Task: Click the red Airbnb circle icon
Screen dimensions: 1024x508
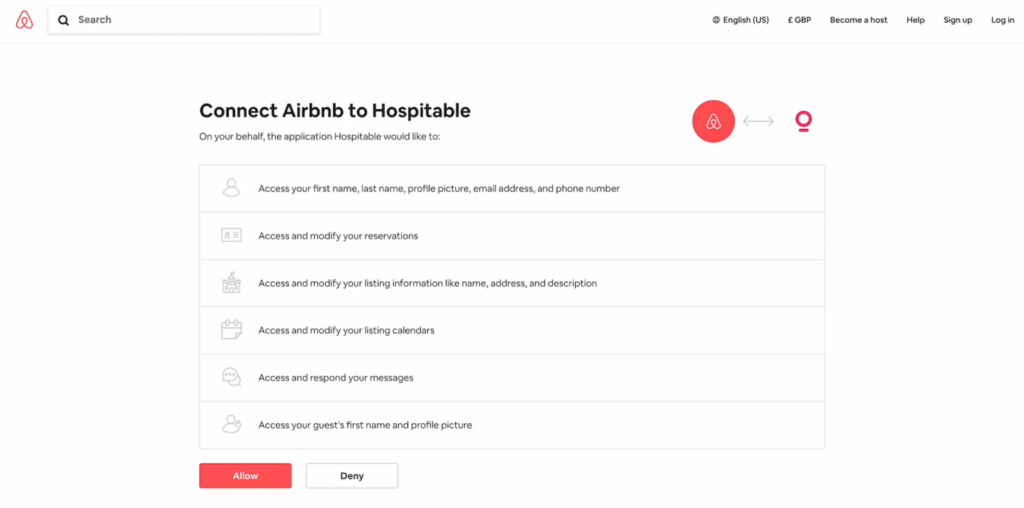Action: [713, 121]
